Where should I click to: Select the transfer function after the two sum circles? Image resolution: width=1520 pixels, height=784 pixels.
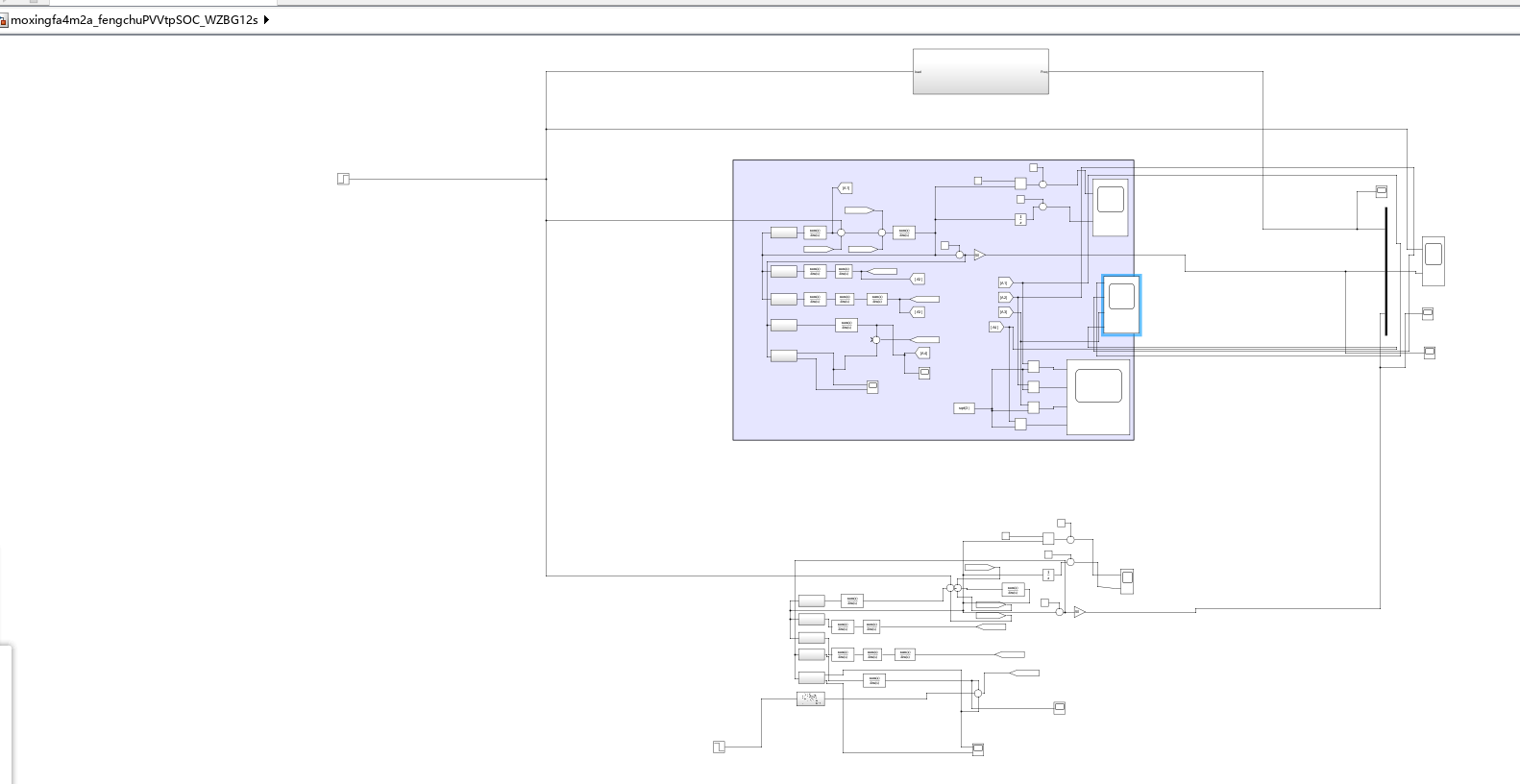click(x=903, y=233)
